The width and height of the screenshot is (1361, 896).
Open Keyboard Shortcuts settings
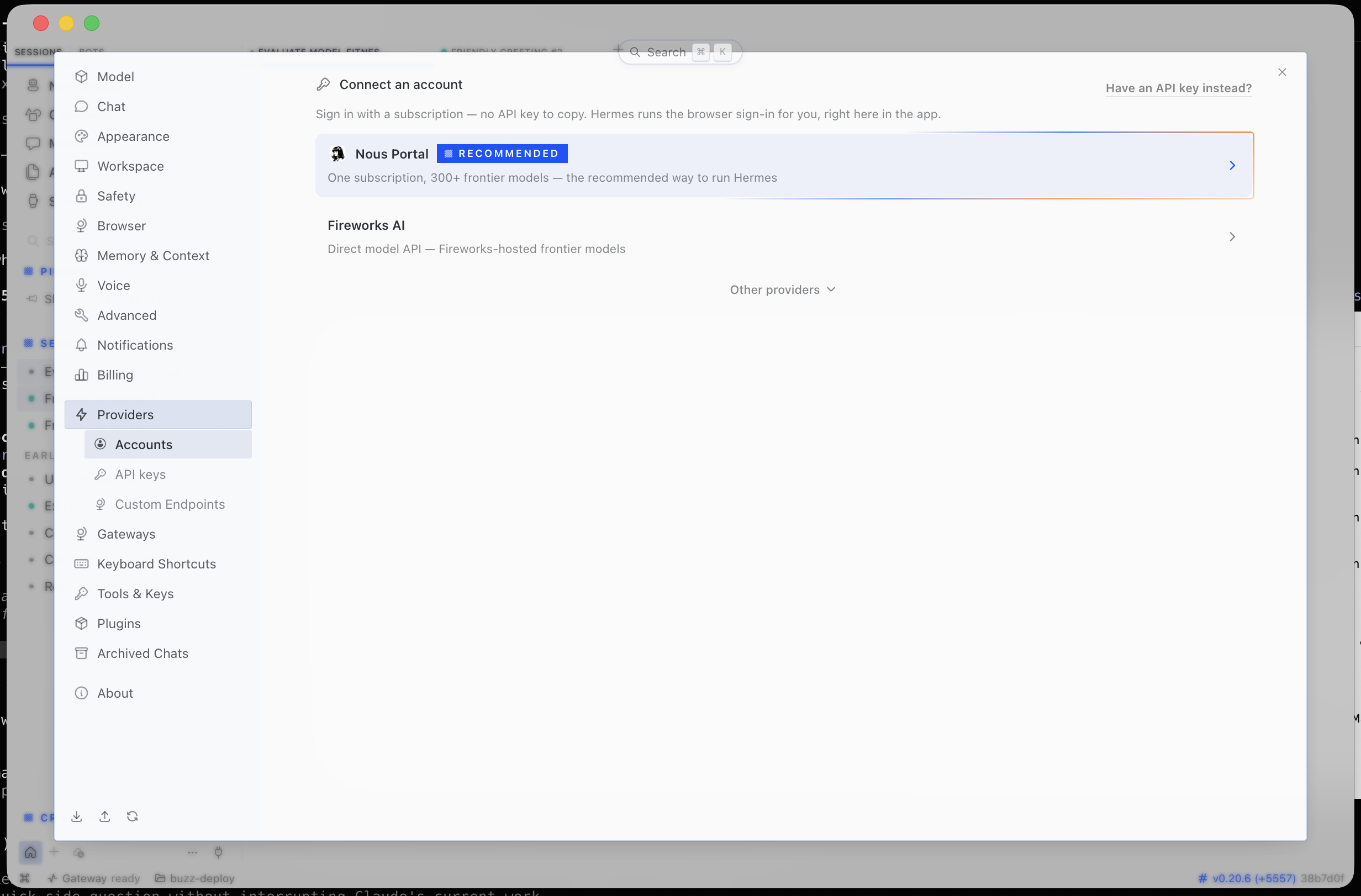click(158, 564)
